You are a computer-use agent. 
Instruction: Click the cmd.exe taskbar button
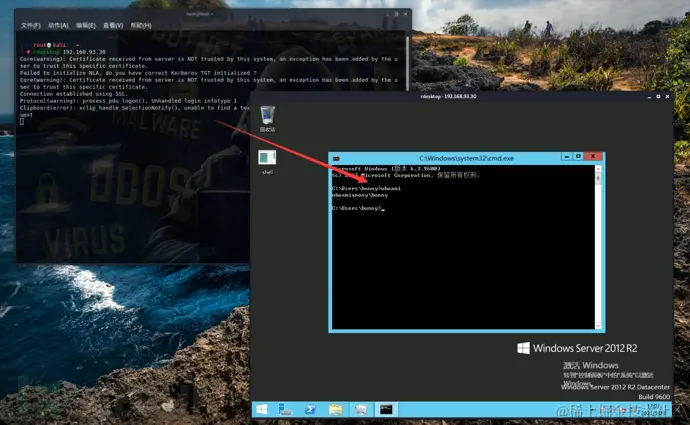coord(386,410)
